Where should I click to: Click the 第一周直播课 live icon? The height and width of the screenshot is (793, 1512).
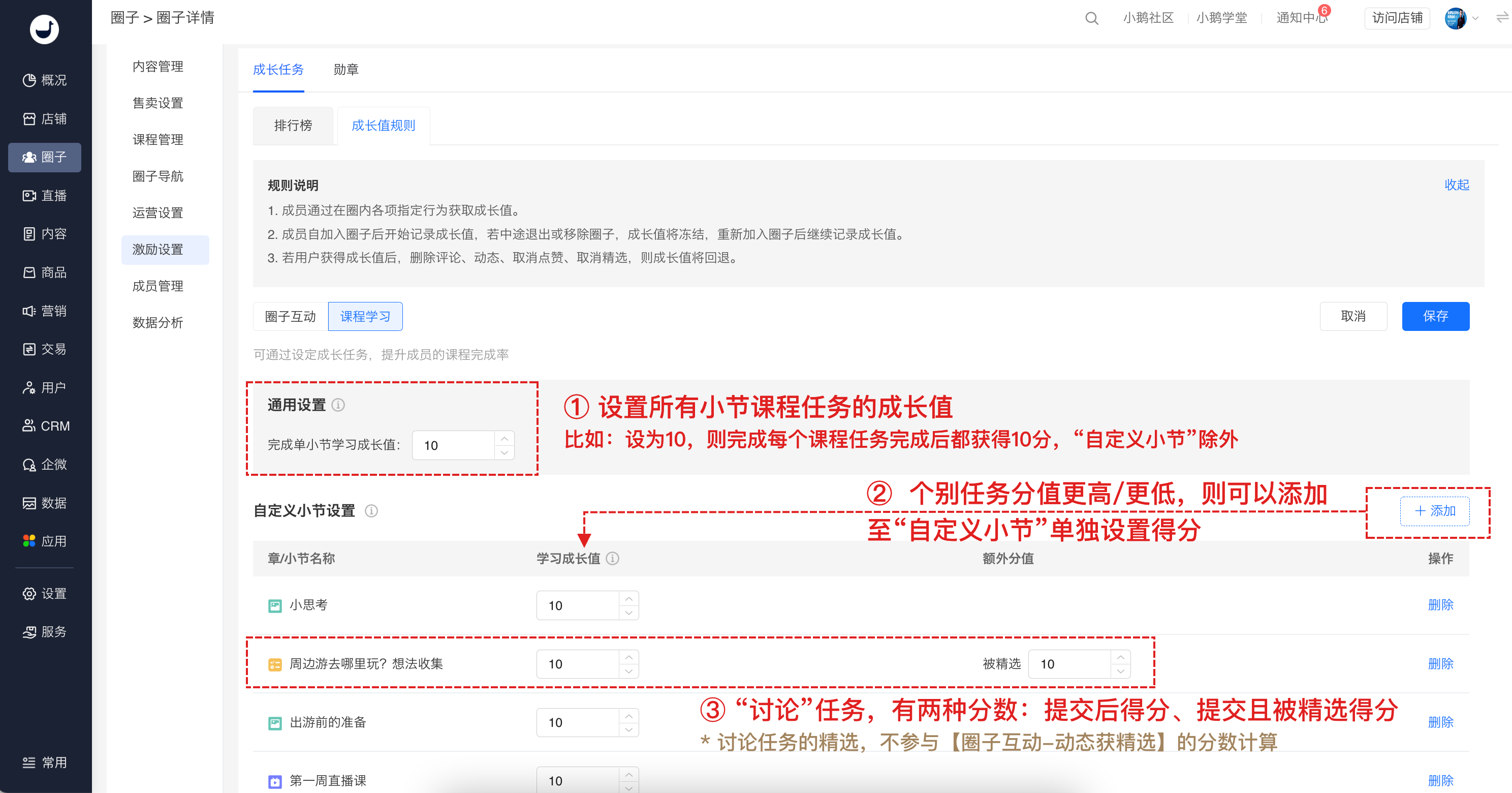pos(275,781)
